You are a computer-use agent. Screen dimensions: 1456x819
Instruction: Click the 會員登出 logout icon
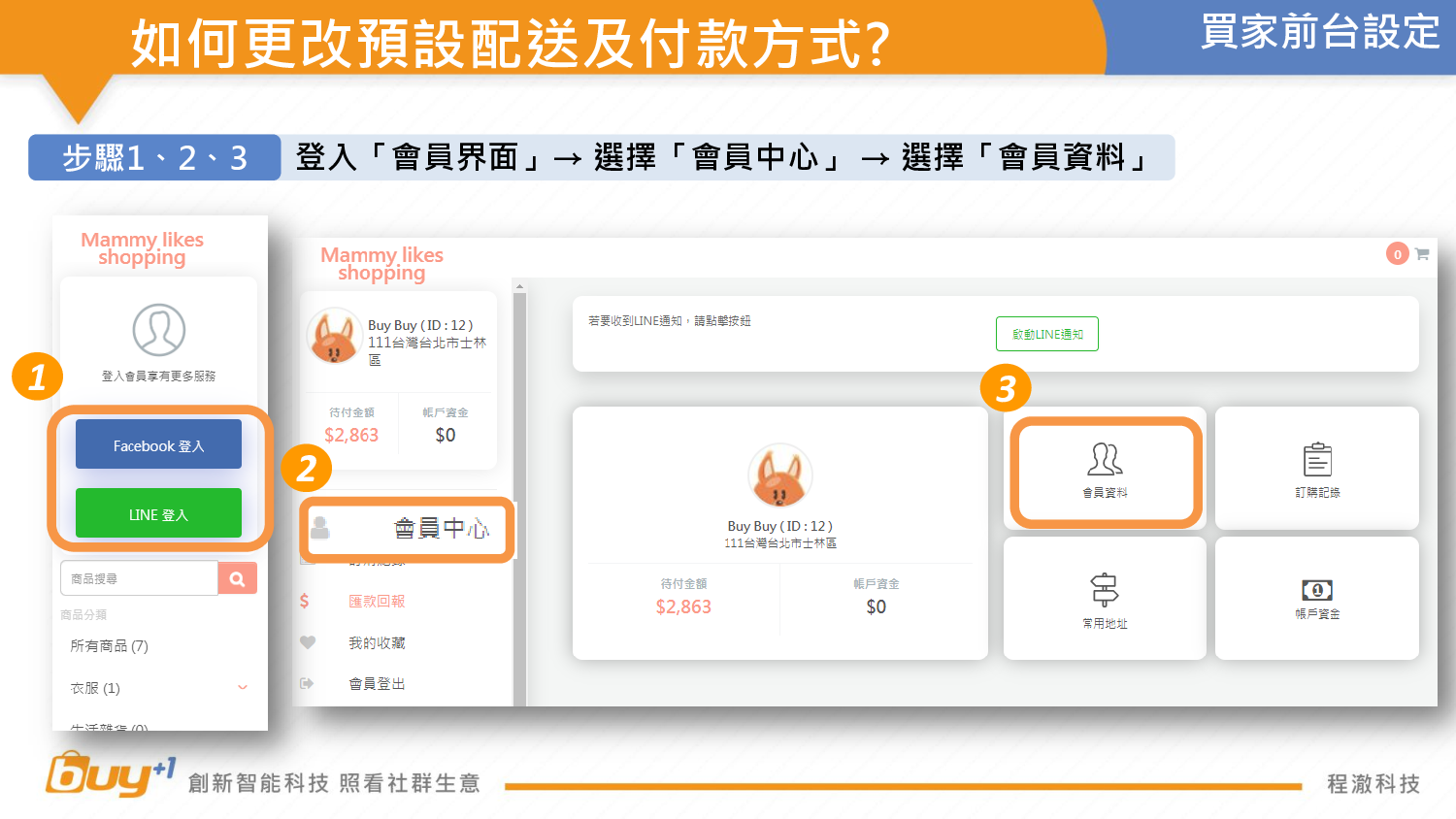coord(308,683)
